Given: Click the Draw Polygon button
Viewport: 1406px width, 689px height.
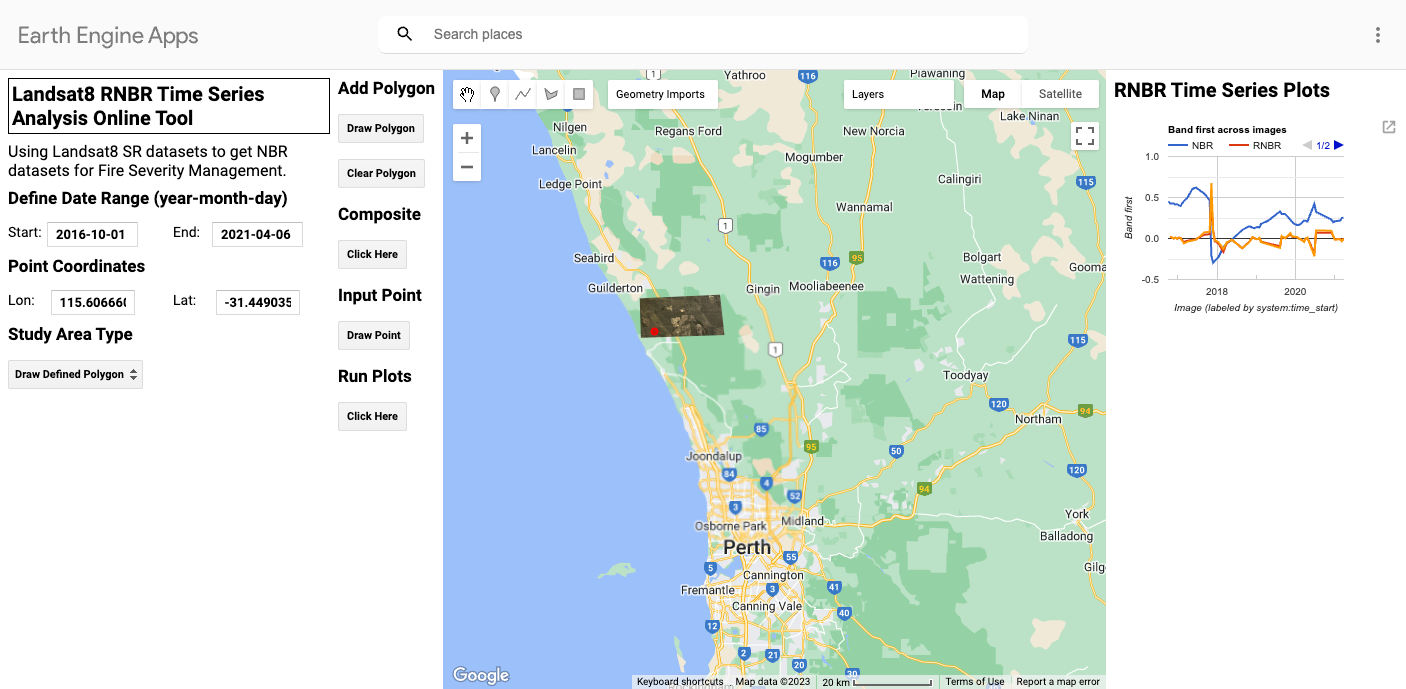Looking at the screenshot, I should tap(381, 129).
